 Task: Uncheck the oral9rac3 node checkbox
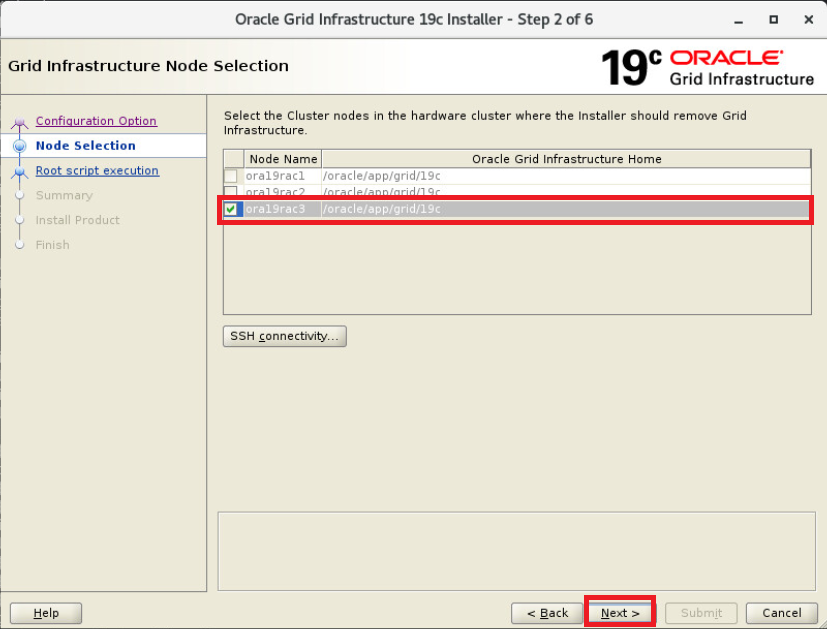point(230,209)
